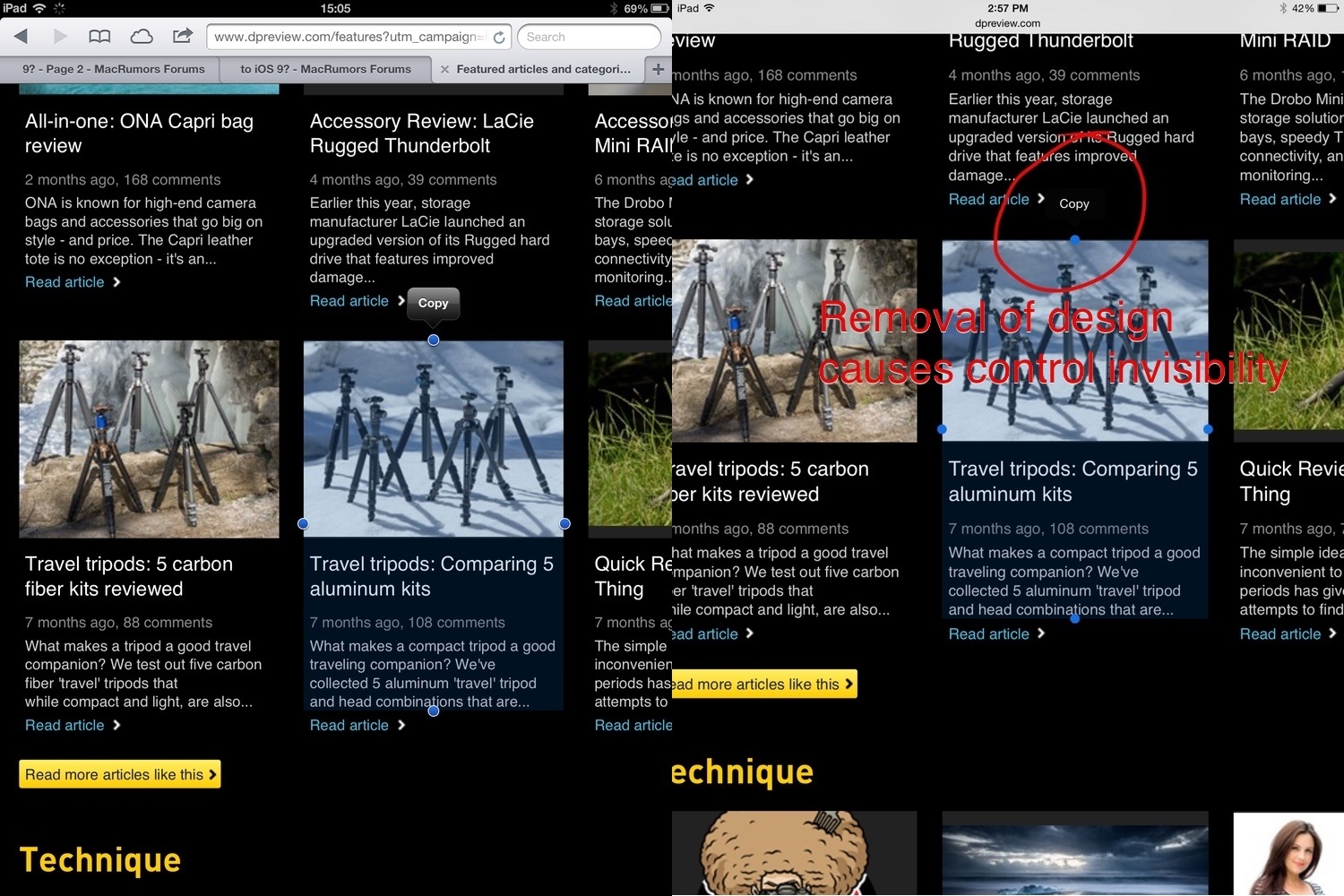Open Read article under aluminum kits, right screenshot
1344x896 pixels.
coord(996,633)
